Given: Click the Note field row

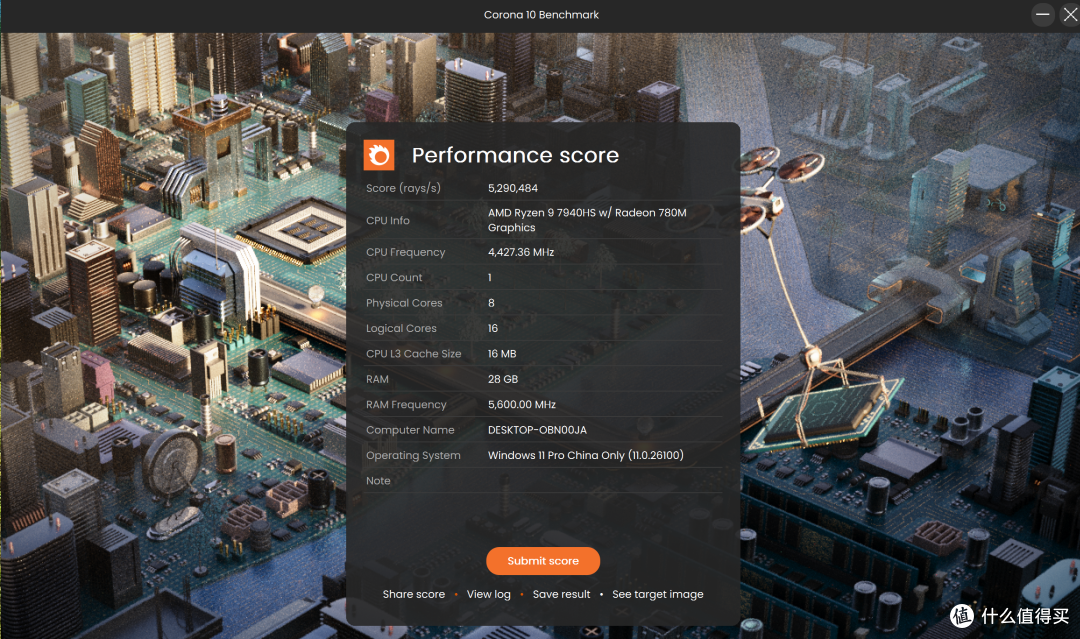Looking at the screenshot, I should pyautogui.click(x=543, y=481).
